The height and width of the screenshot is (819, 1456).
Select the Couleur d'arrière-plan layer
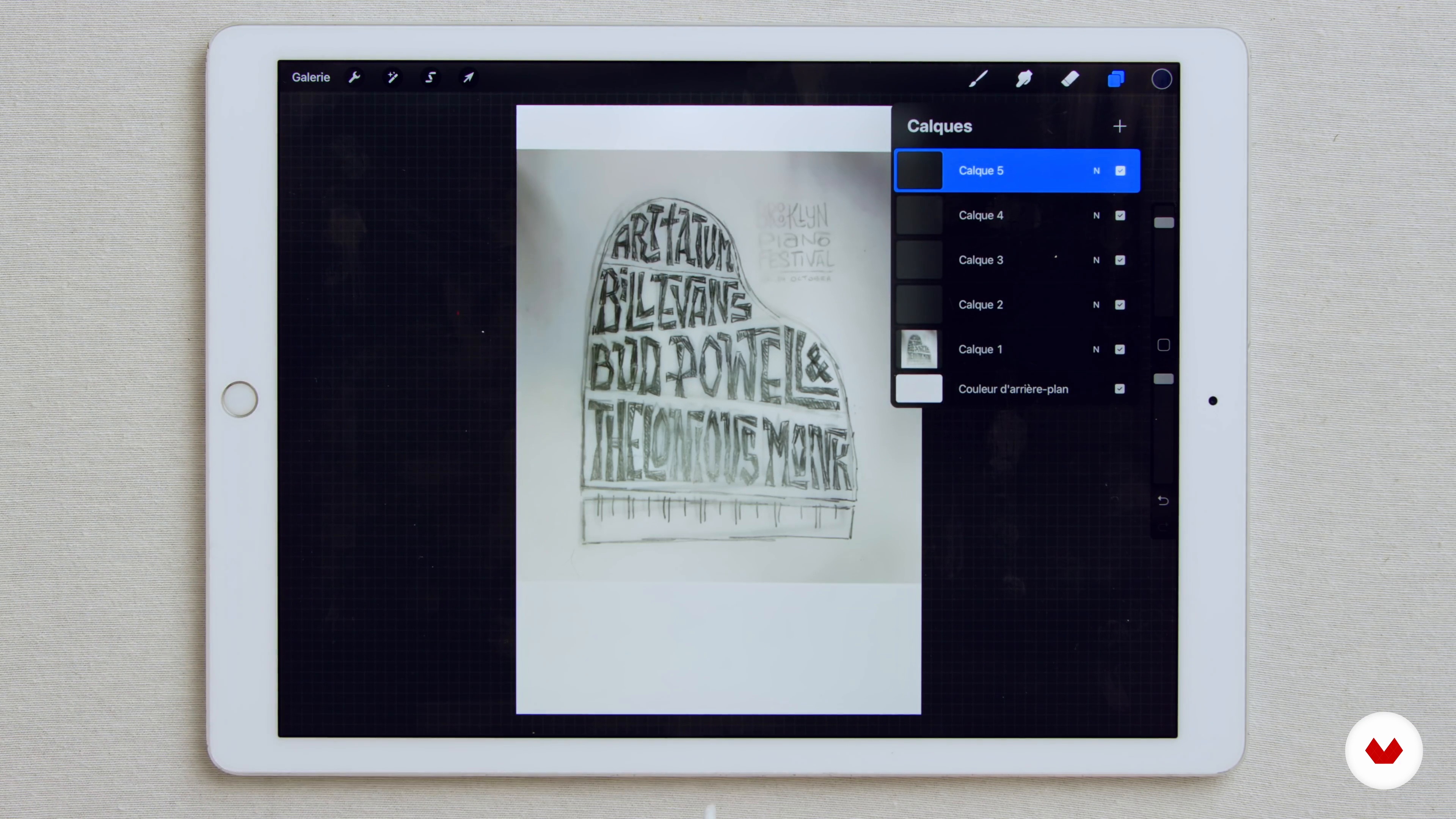(1017, 389)
